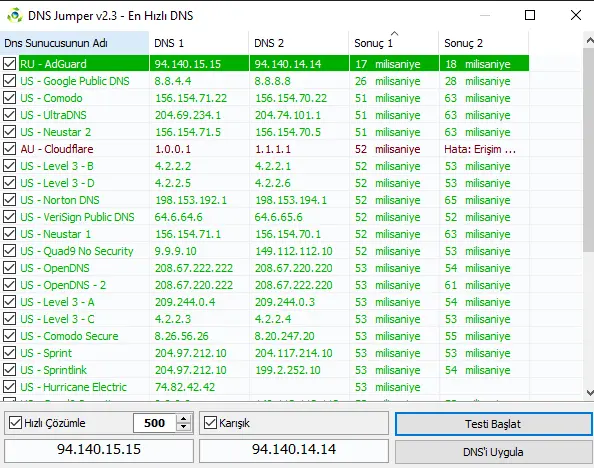Image resolution: width=594 pixels, height=468 pixels.
Task: Decrease the 500 timeout spinner value
Action: click(x=184, y=427)
